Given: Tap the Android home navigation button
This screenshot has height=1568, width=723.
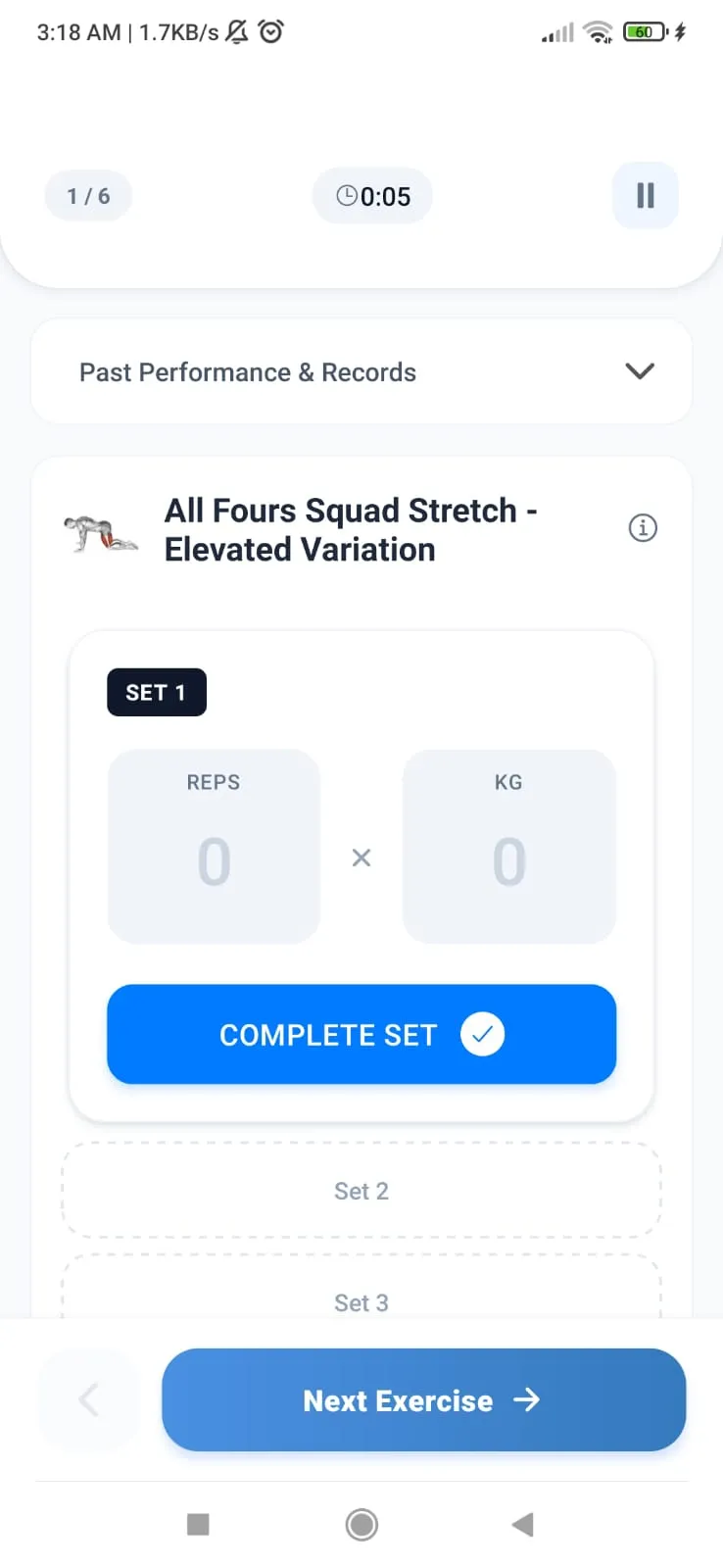Looking at the screenshot, I should coord(361,1524).
